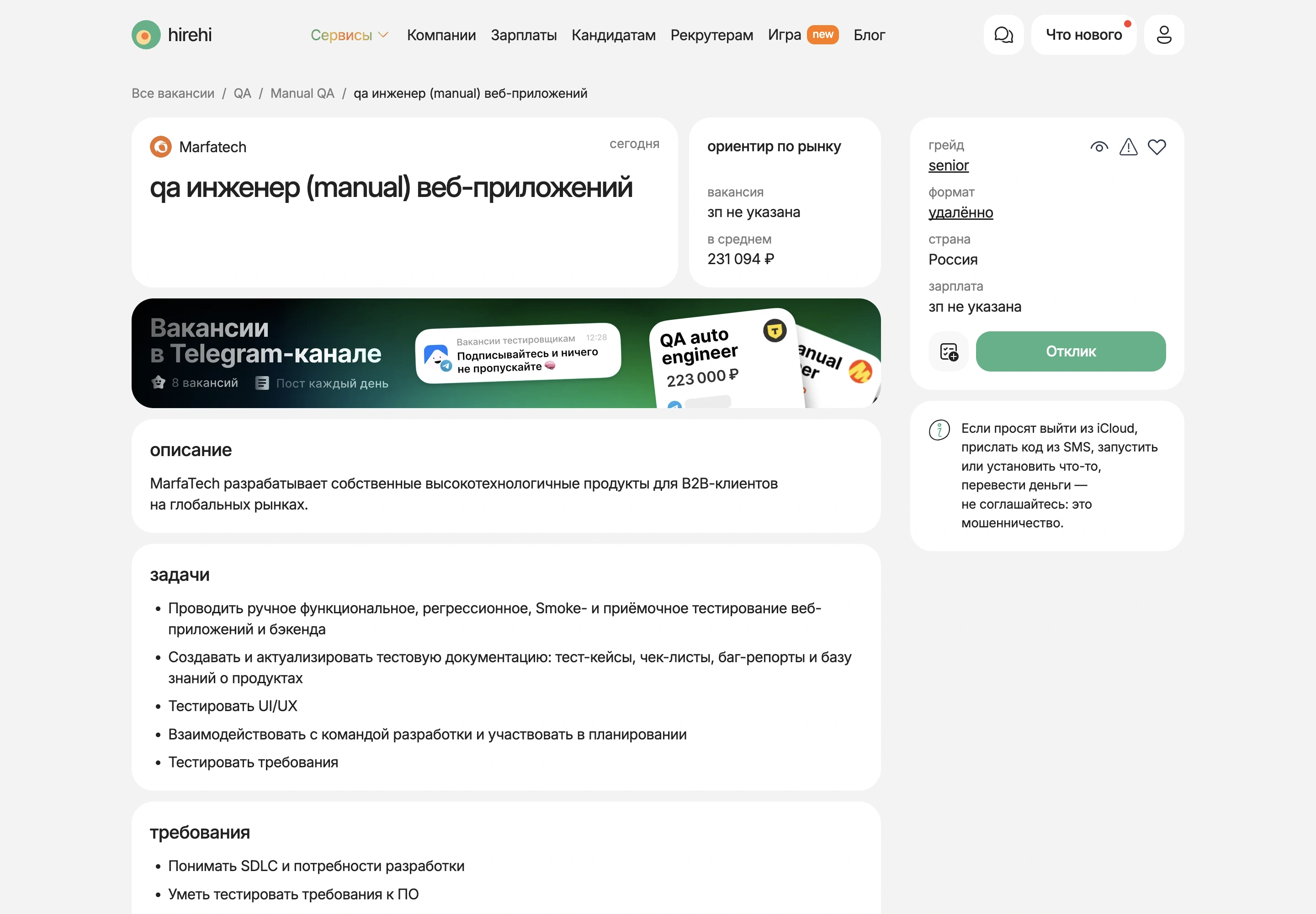Click the info icon in the fraud warning
The height and width of the screenshot is (914, 1316).
939,430
